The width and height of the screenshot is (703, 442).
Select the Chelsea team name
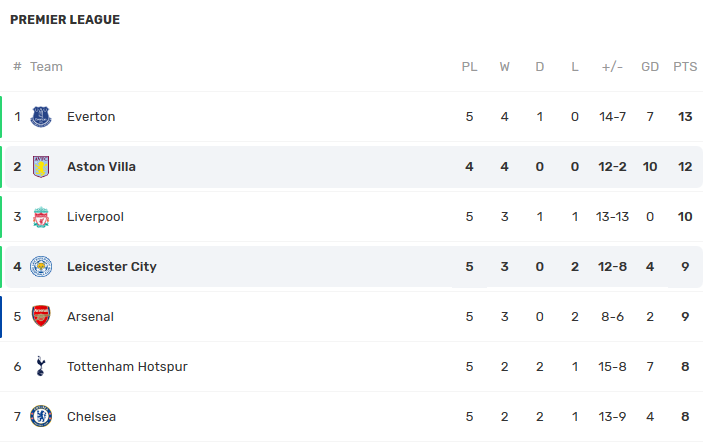click(91, 417)
